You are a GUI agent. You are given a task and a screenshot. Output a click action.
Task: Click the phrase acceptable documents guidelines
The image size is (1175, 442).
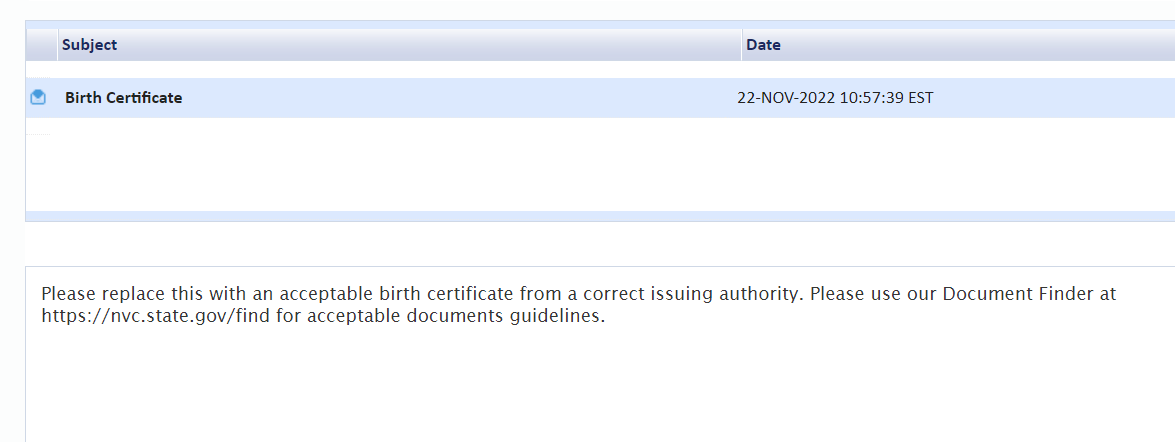click(456, 316)
